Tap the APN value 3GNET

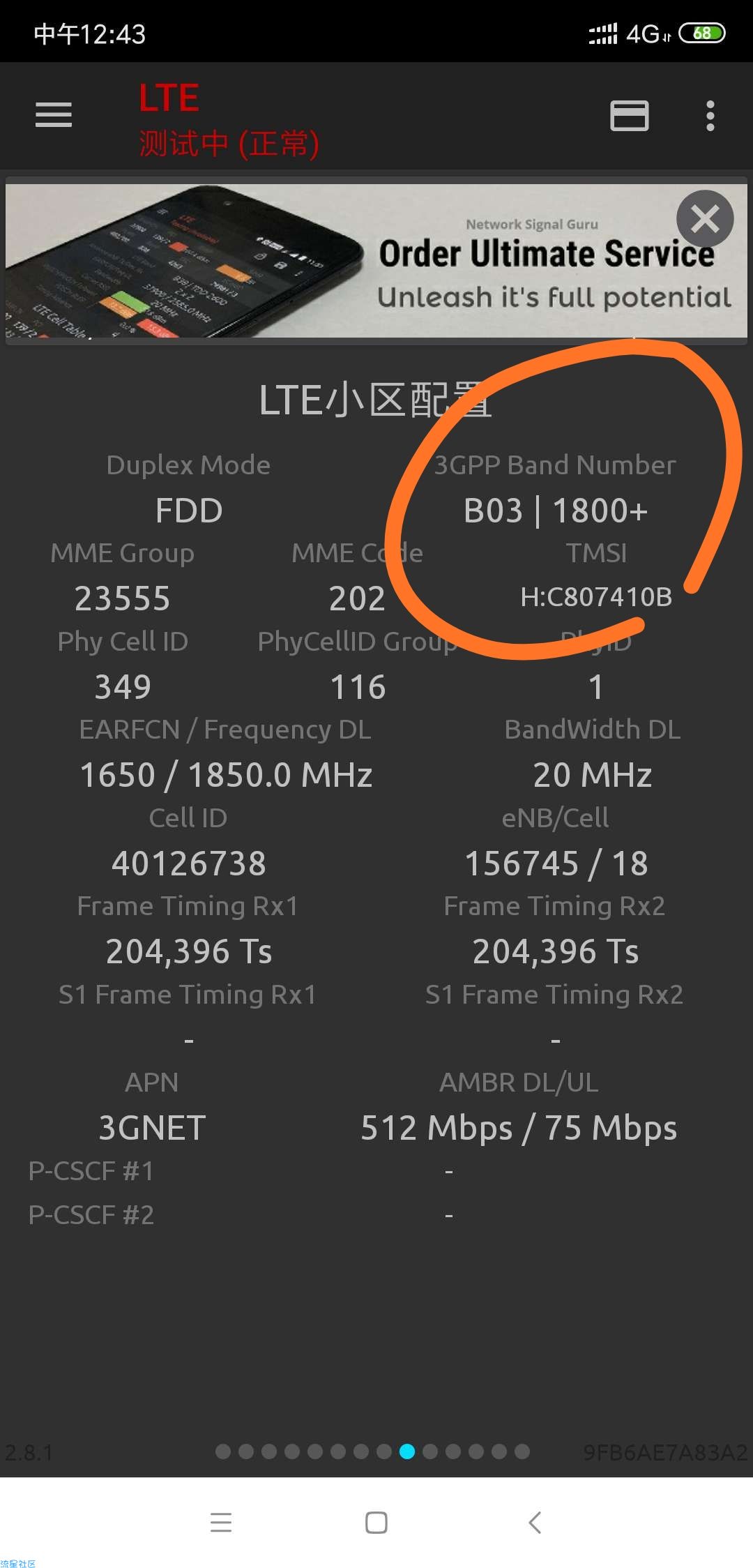152,1128
